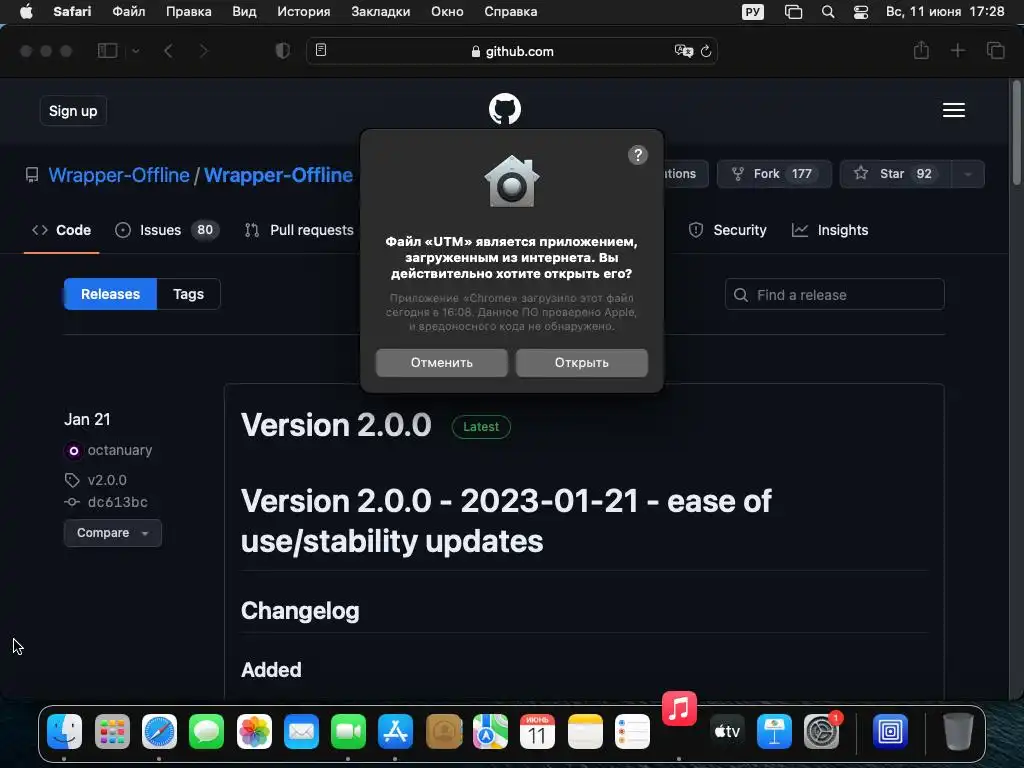The height and width of the screenshot is (768, 1024).
Task: Open Finder from the Dock
Action: [x=65, y=731]
